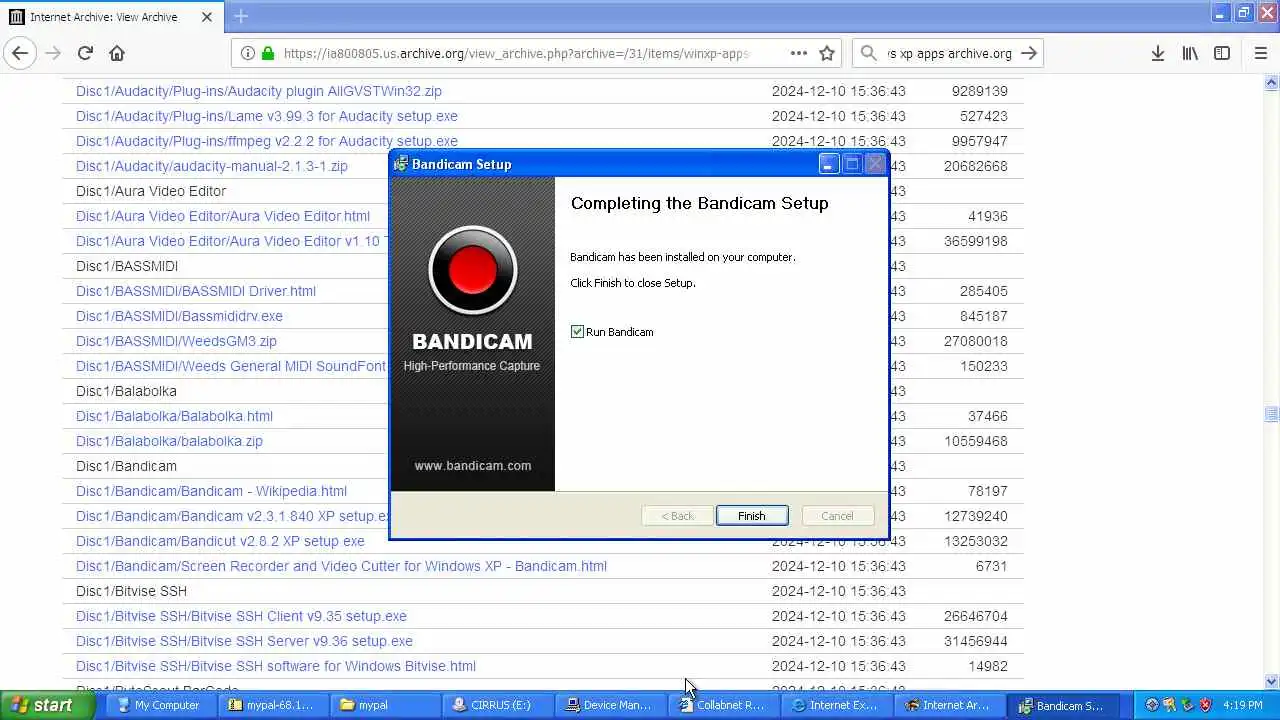Viewport: 1280px width, 720px height.
Task: Submit search with arrow button
Action: coord(1029,53)
